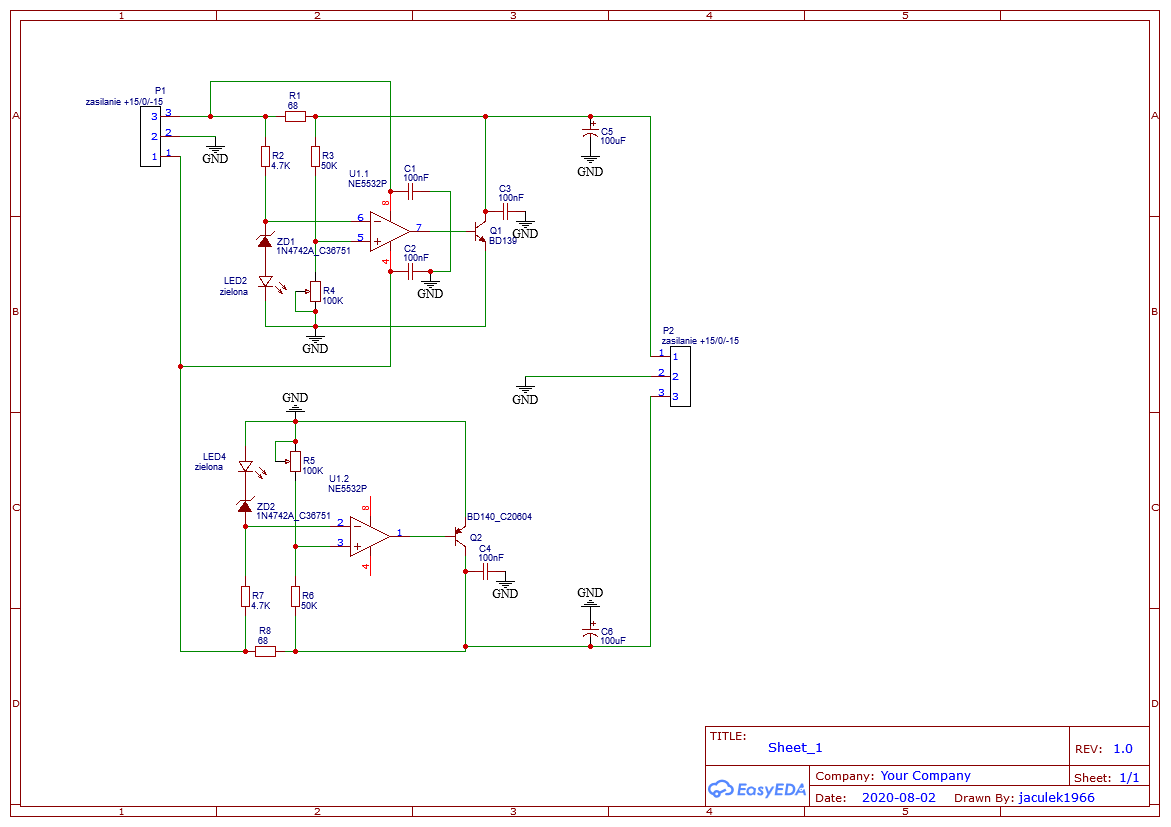Click the P2 output connector symbol
This screenshot has width=1171, height=827.
click(x=680, y=376)
